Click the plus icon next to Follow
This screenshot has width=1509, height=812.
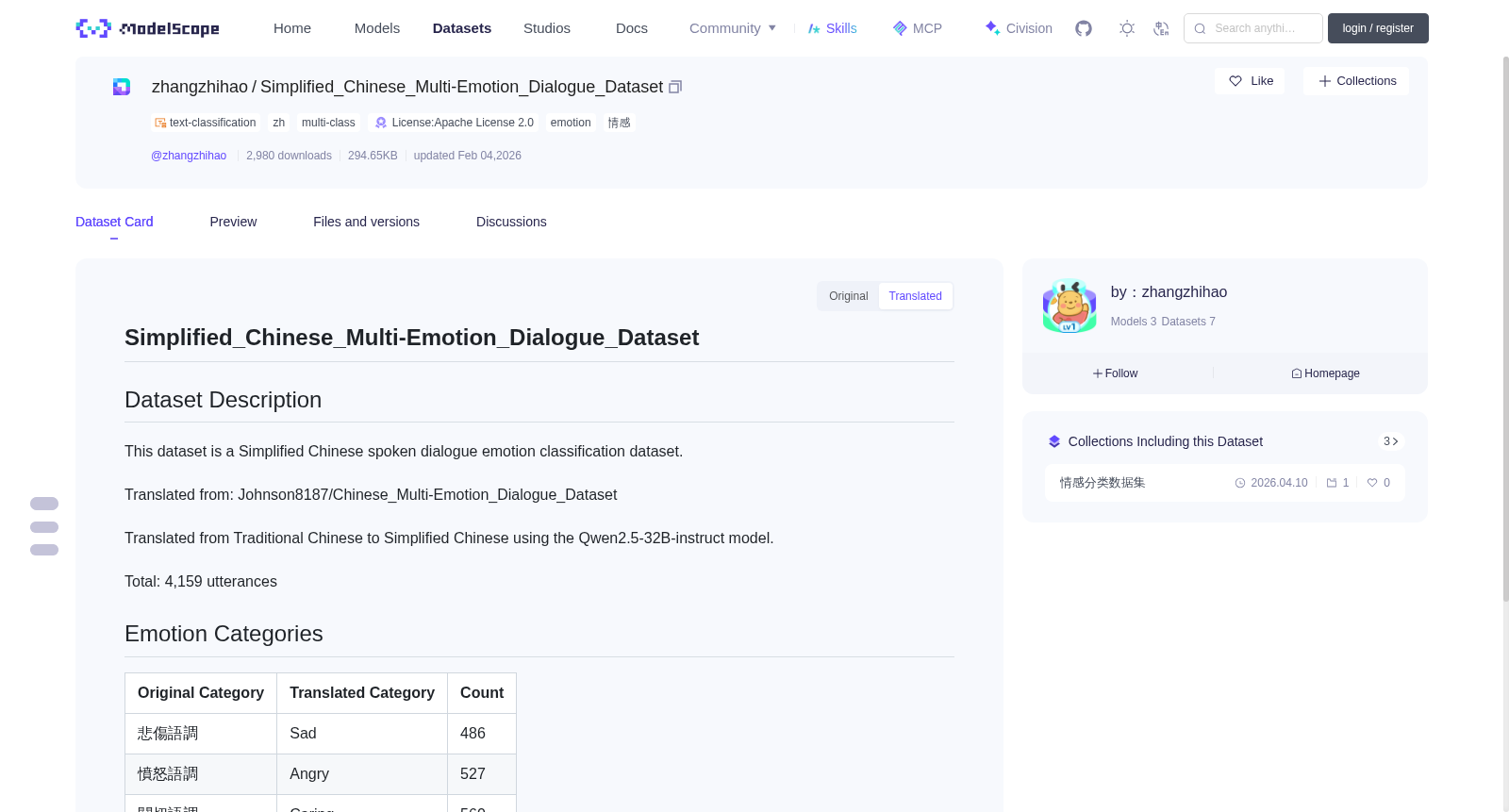(x=1098, y=373)
